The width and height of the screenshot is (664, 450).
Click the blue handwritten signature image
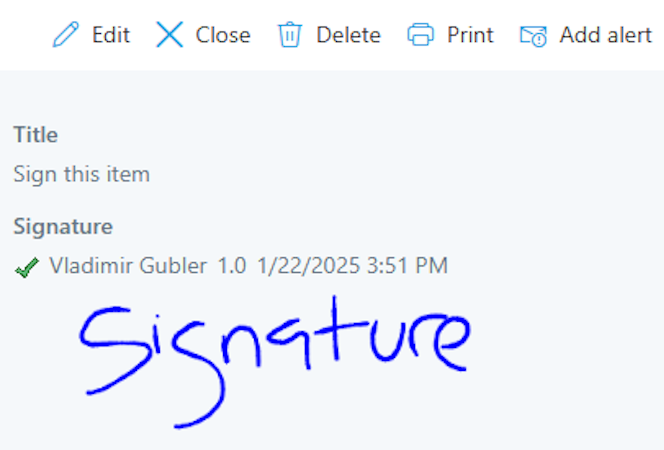[275, 362]
